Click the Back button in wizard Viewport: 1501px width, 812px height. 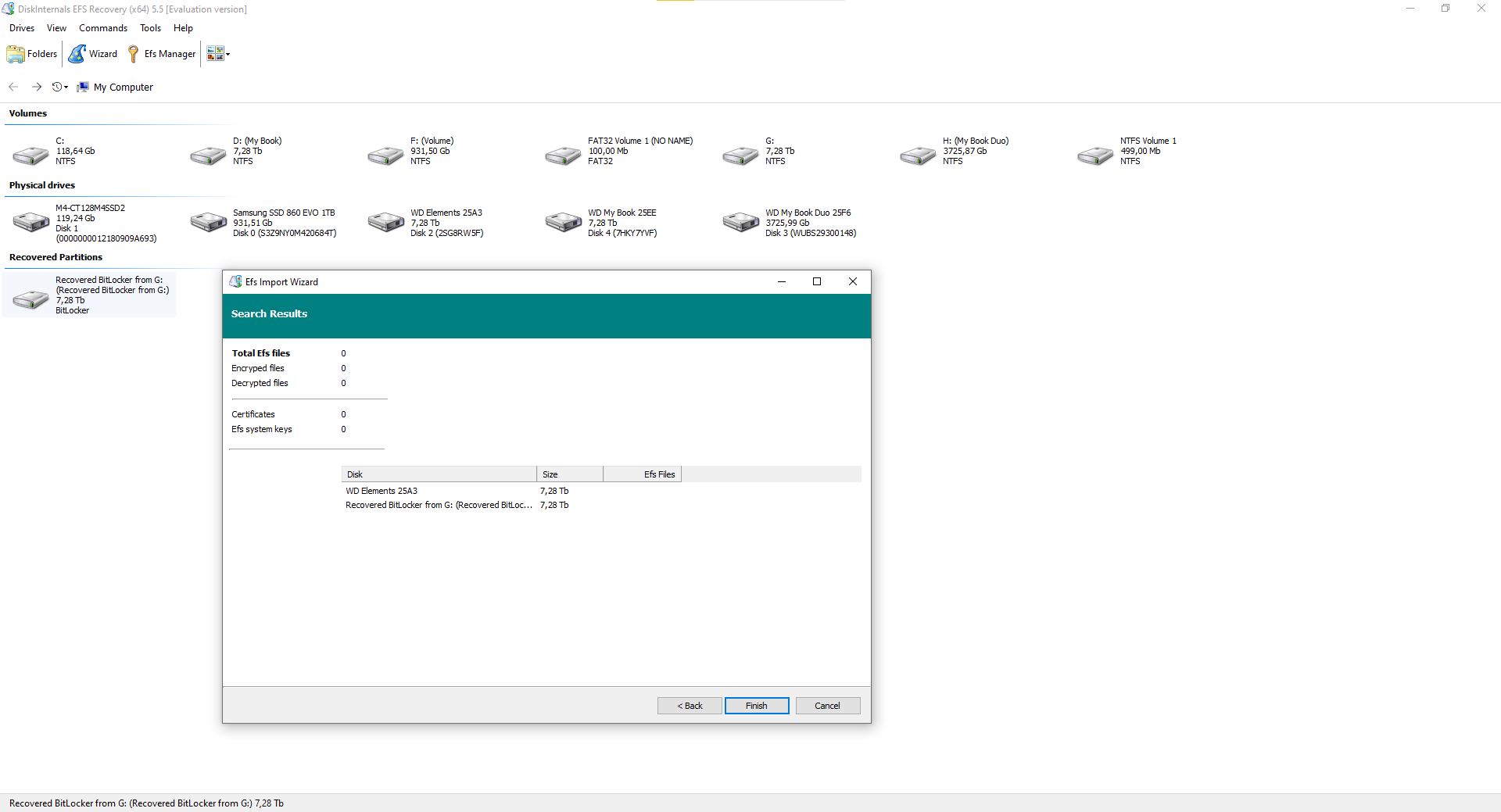(690, 706)
